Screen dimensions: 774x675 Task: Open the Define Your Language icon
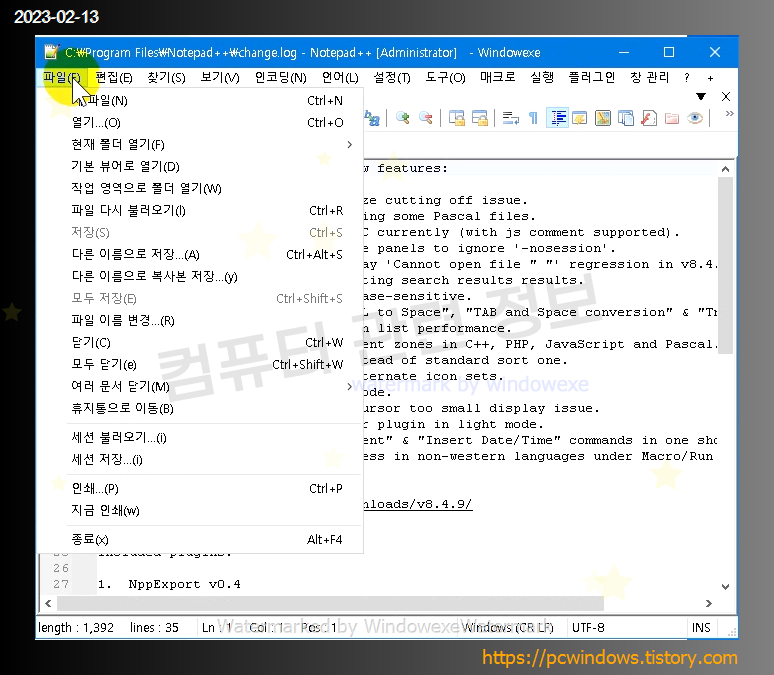pos(580,119)
